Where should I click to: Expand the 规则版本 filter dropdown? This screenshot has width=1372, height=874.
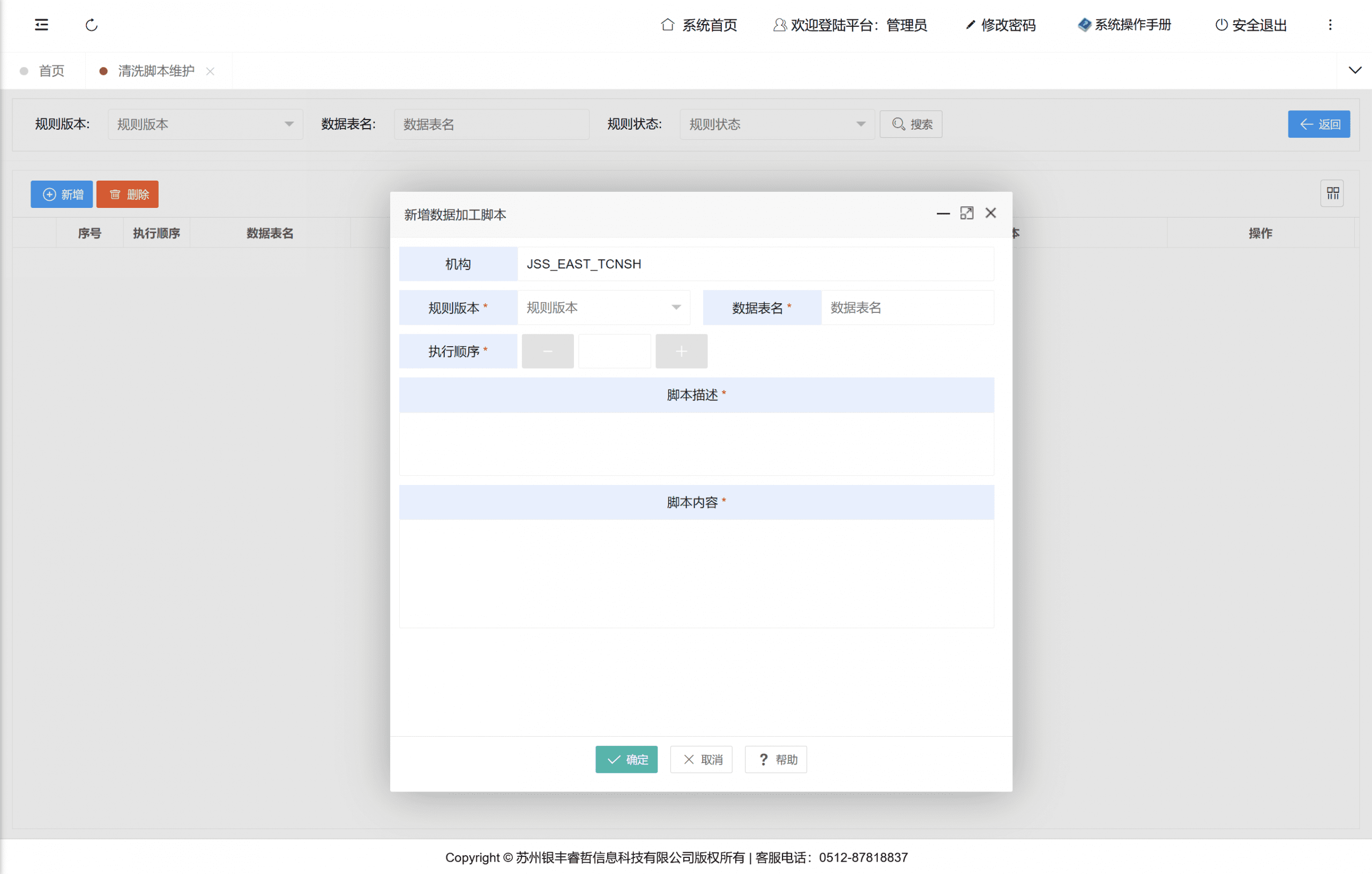pos(205,124)
